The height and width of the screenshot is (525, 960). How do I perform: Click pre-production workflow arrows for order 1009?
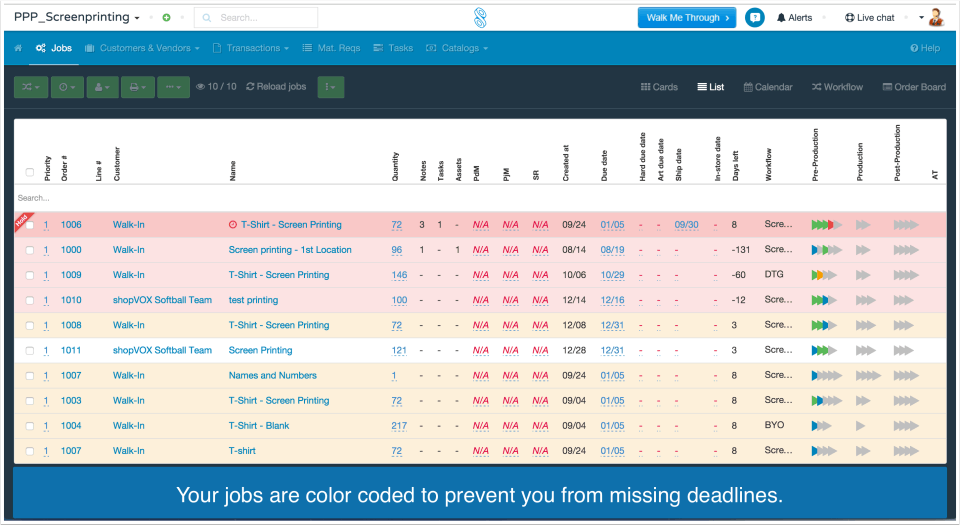click(x=825, y=275)
